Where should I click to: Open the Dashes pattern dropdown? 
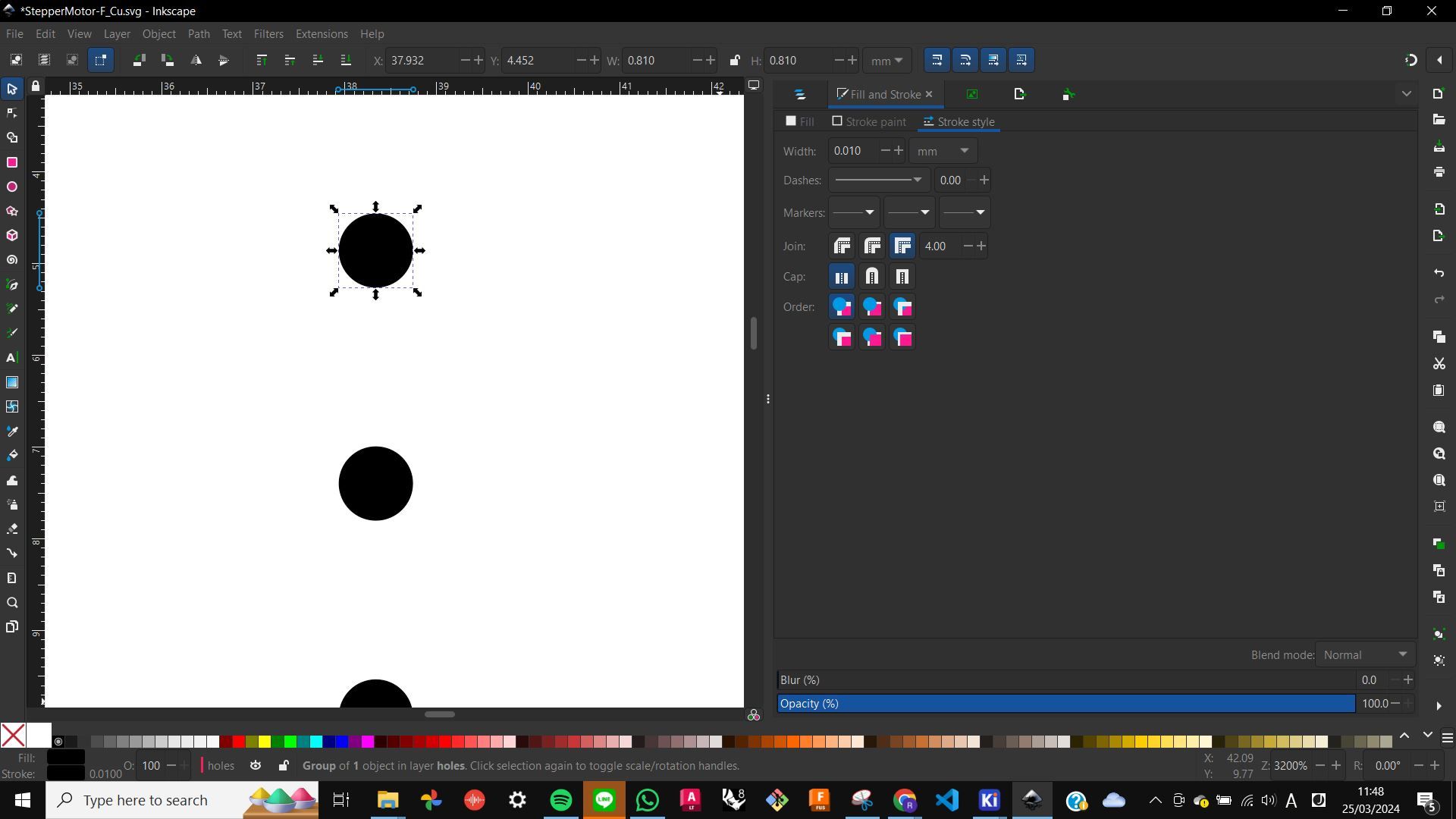(x=878, y=180)
